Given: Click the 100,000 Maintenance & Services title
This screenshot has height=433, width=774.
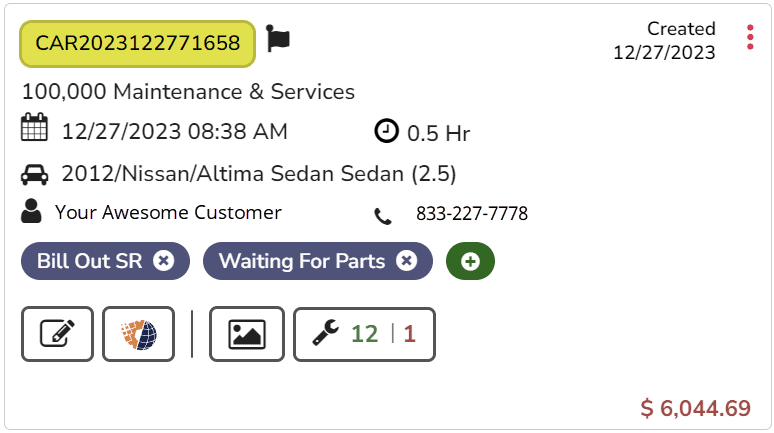Looking at the screenshot, I should pyautogui.click(x=188, y=92).
